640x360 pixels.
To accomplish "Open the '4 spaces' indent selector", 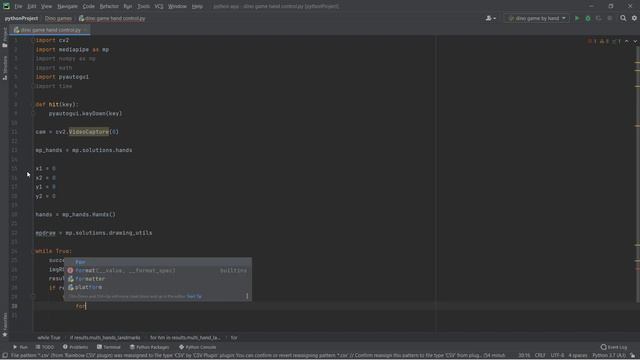I will click(578, 356).
